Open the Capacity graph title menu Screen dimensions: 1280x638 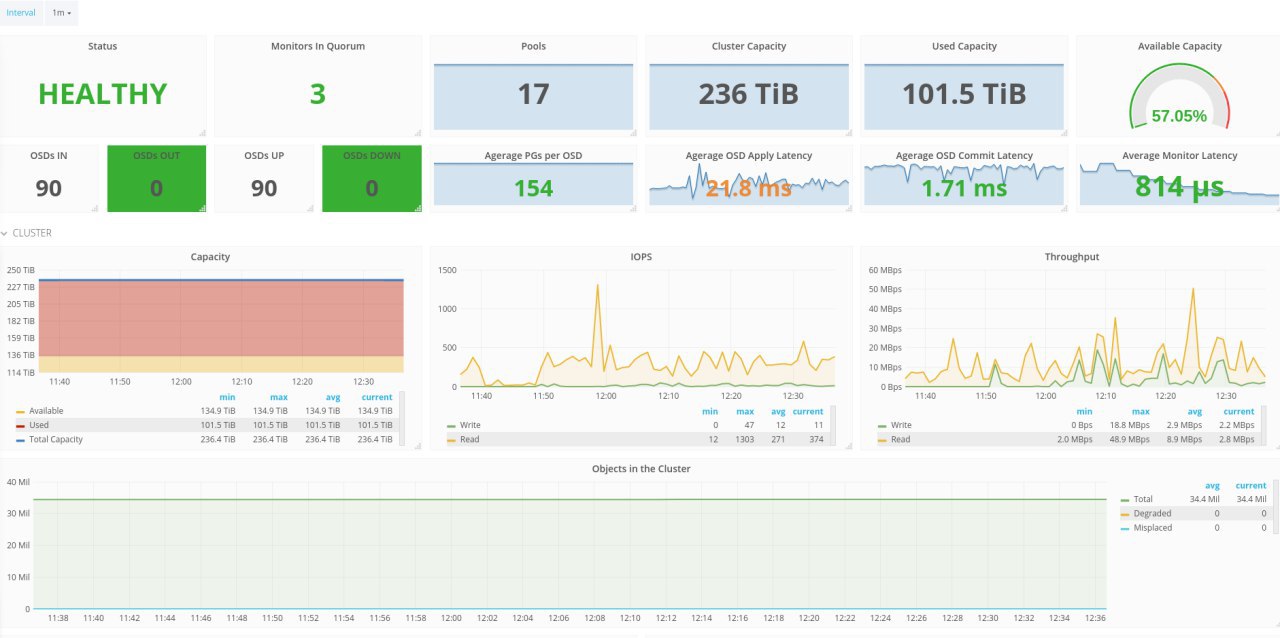pyautogui.click(x=210, y=257)
